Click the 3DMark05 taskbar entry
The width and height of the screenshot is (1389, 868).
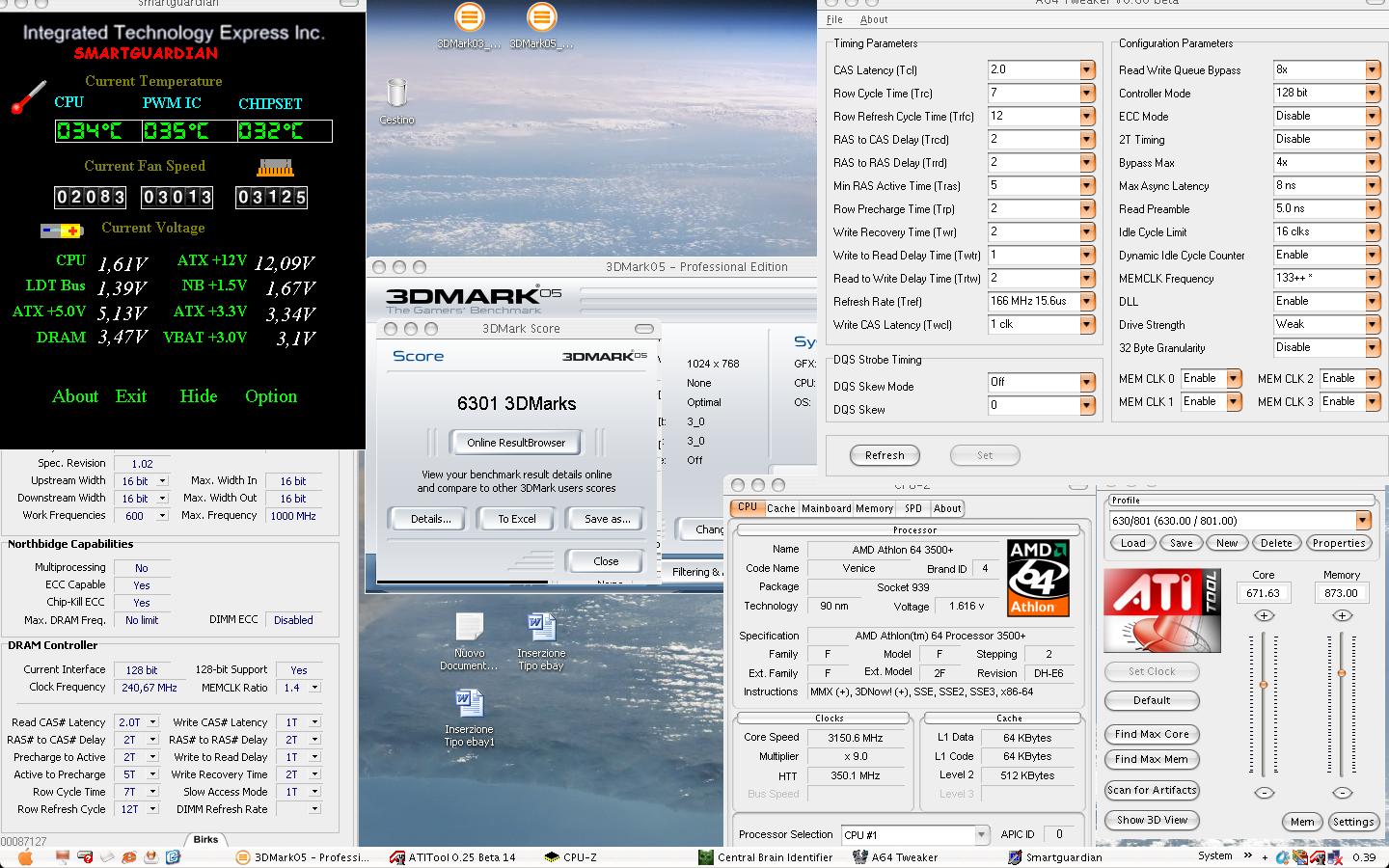(303, 856)
